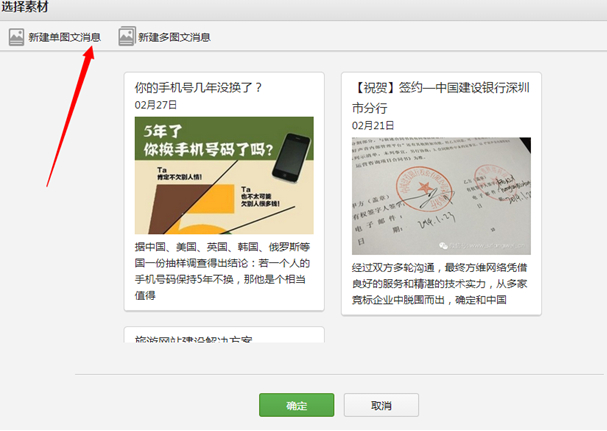Click the summary text starting with 经过双方多轮沟通
607x431 pixels.
pos(441,283)
